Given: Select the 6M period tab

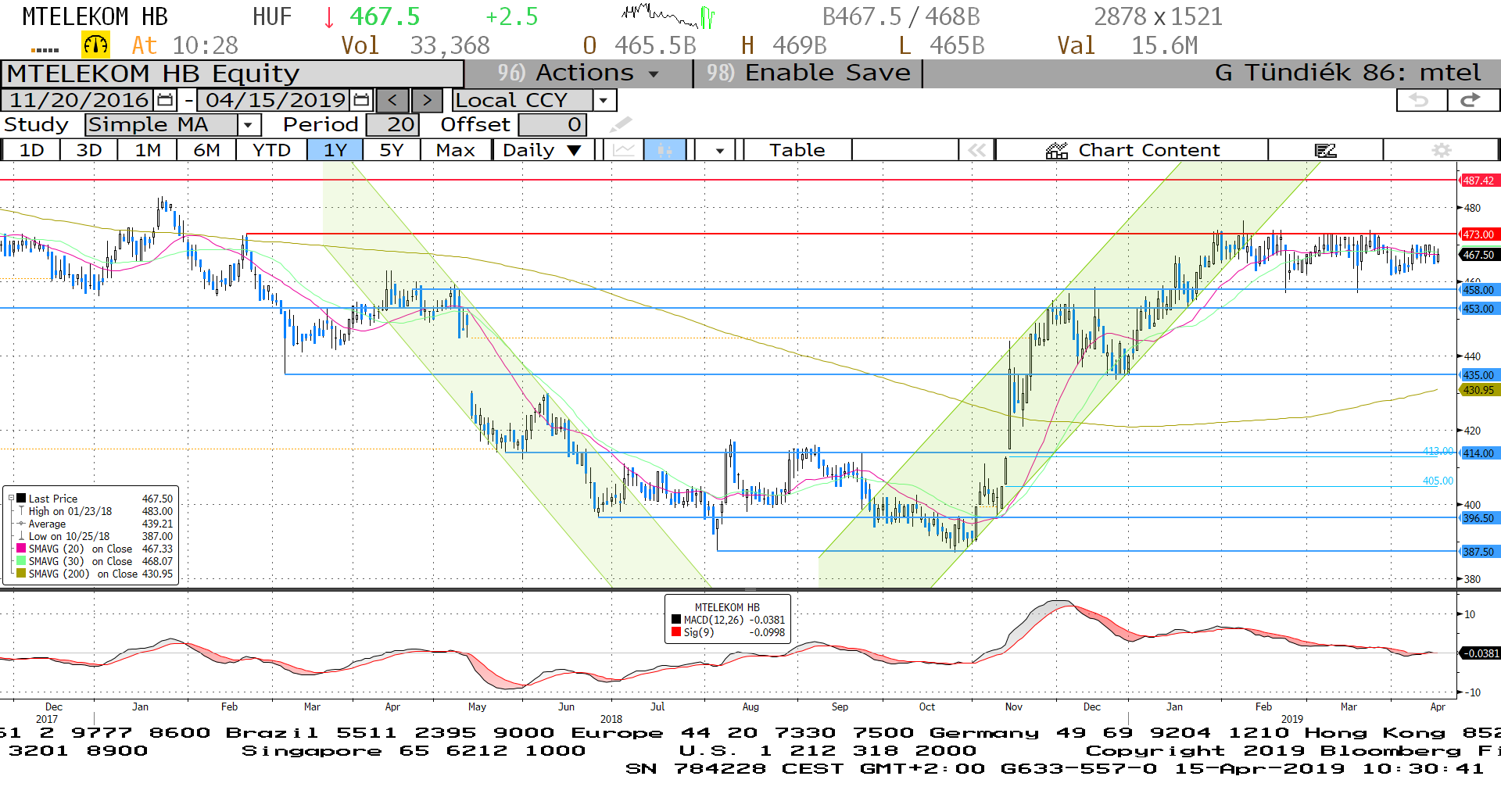Looking at the screenshot, I should (x=206, y=150).
